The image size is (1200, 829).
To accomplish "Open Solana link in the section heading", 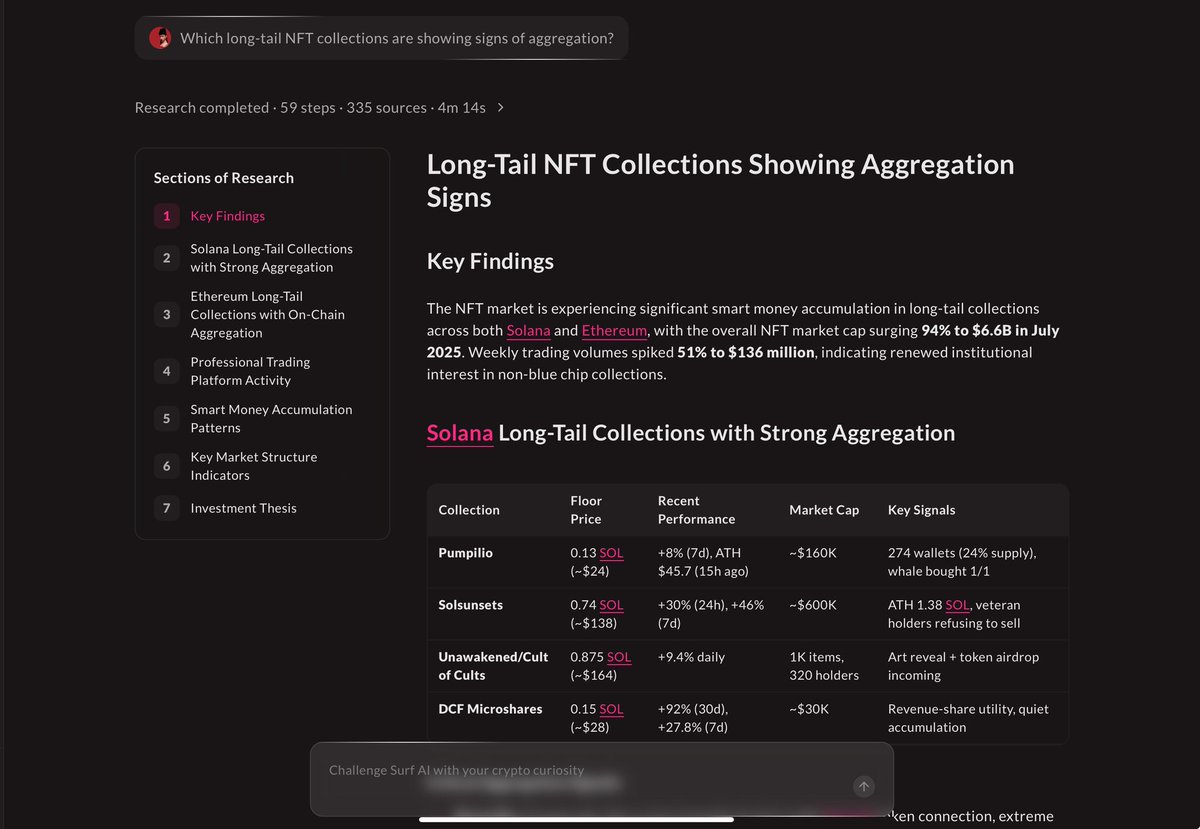I will click(460, 433).
